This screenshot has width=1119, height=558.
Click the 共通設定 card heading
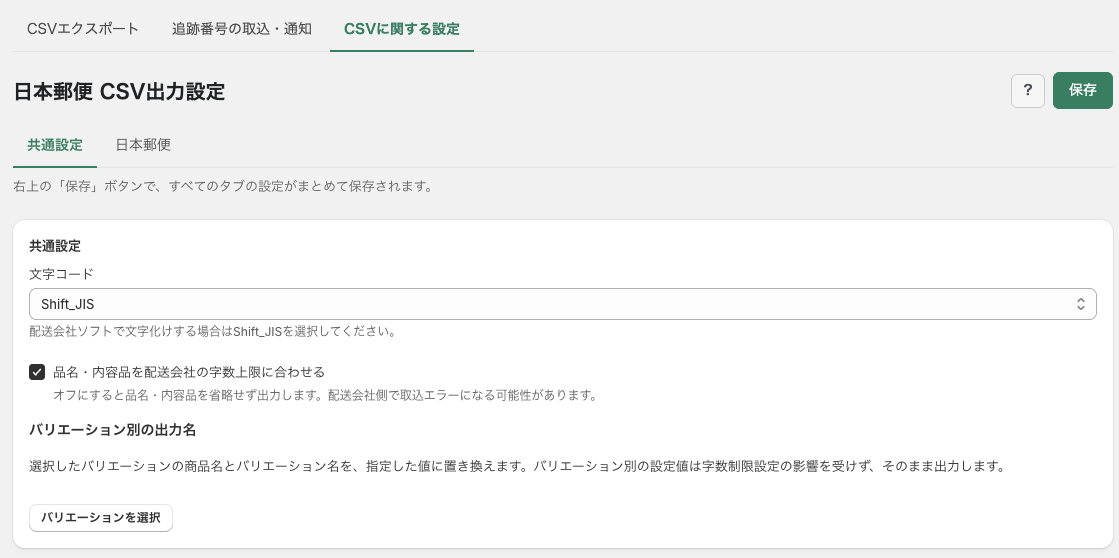55,246
